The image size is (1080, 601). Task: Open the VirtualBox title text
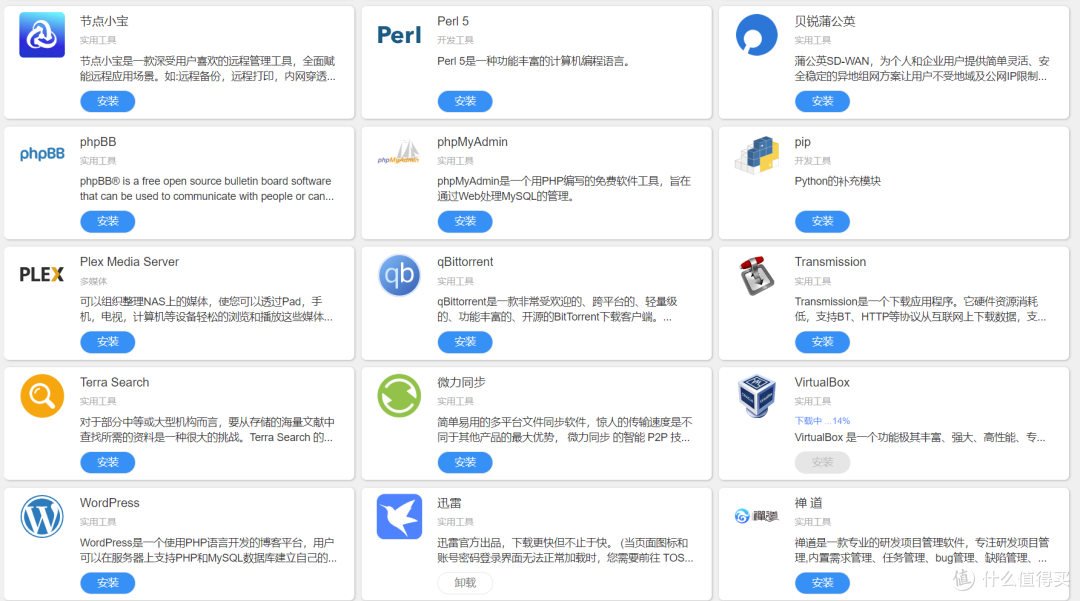(822, 382)
